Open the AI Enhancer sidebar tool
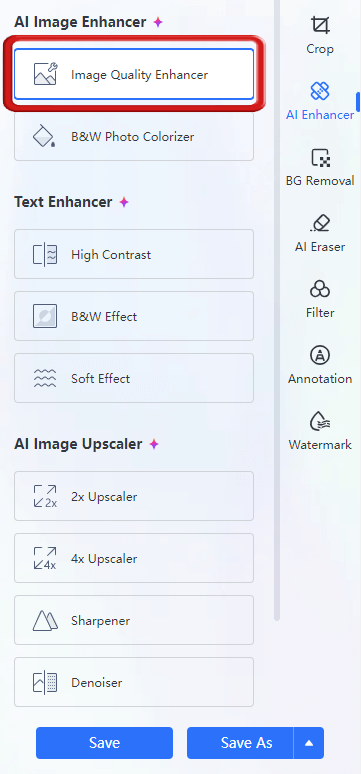The width and height of the screenshot is (361, 774). click(320, 101)
